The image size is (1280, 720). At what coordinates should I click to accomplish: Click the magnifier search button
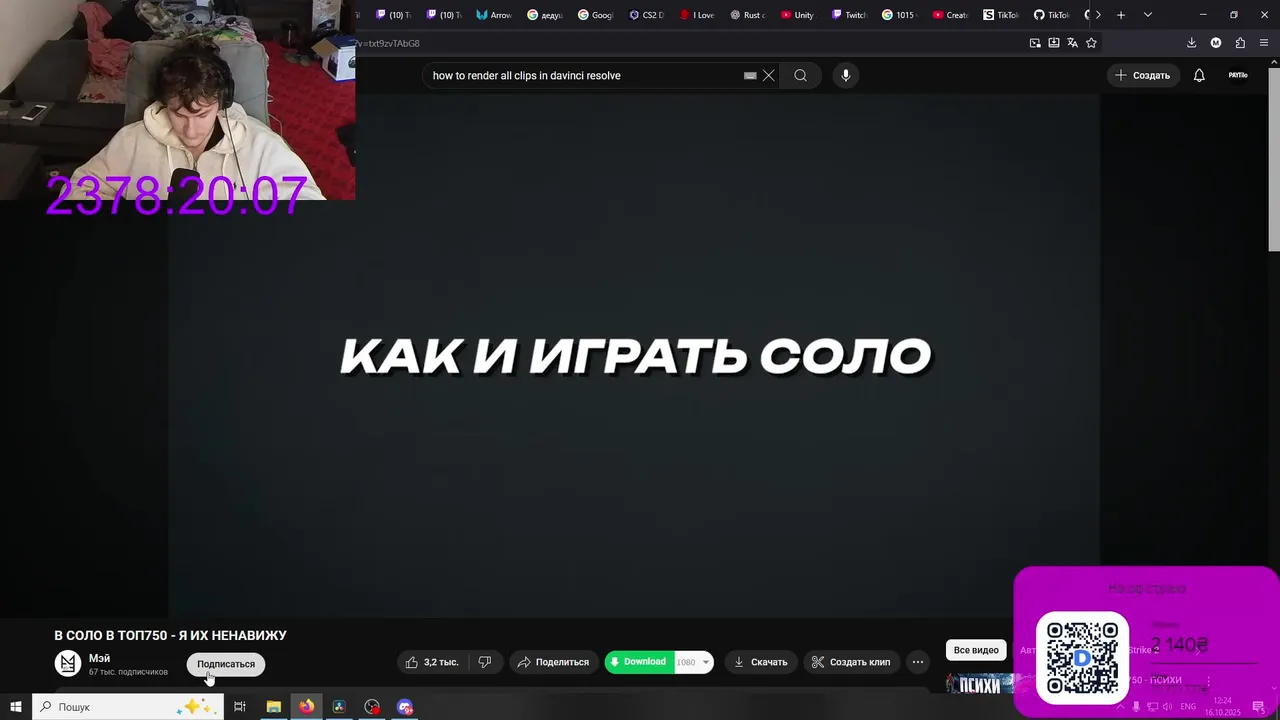point(800,76)
